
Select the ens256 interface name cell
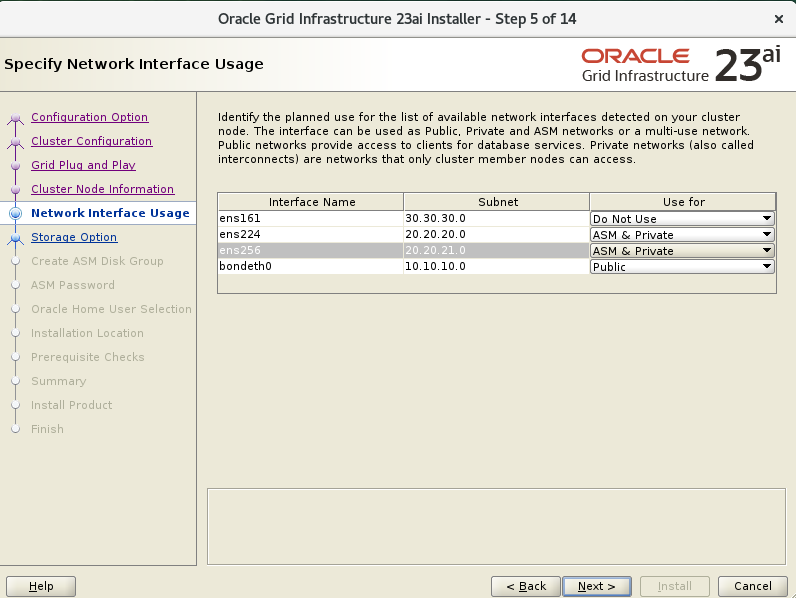311,250
